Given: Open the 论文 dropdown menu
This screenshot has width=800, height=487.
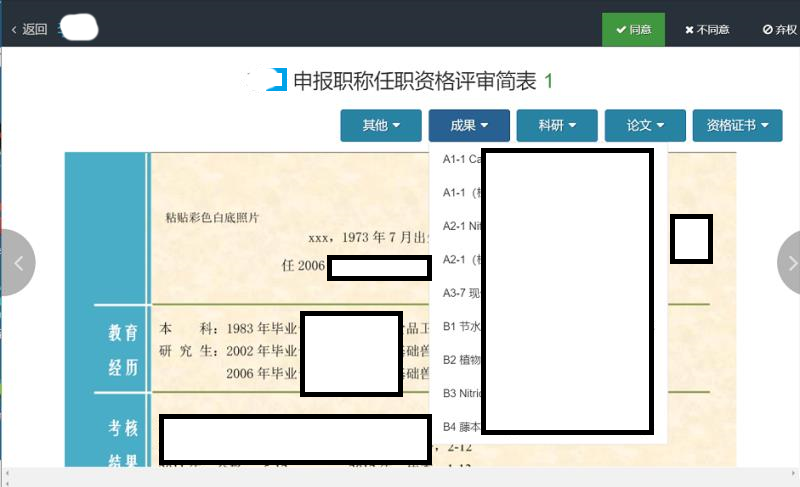Looking at the screenshot, I should click(645, 126).
